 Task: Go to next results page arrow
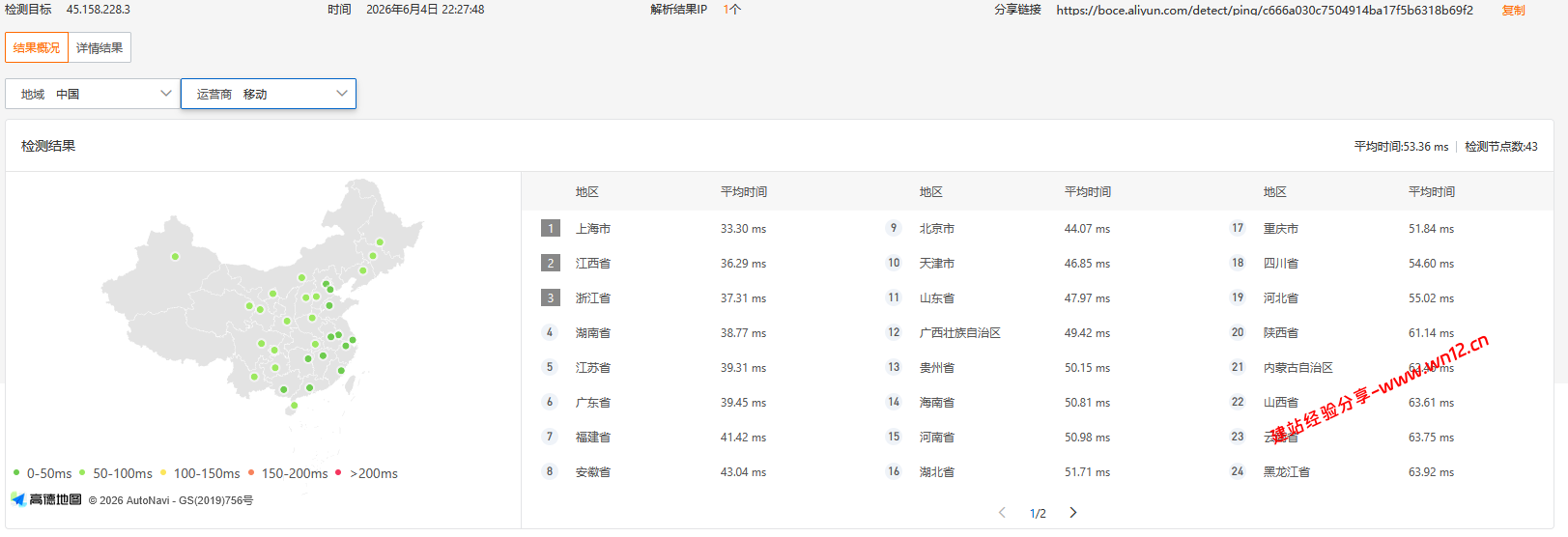pos(1073,513)
